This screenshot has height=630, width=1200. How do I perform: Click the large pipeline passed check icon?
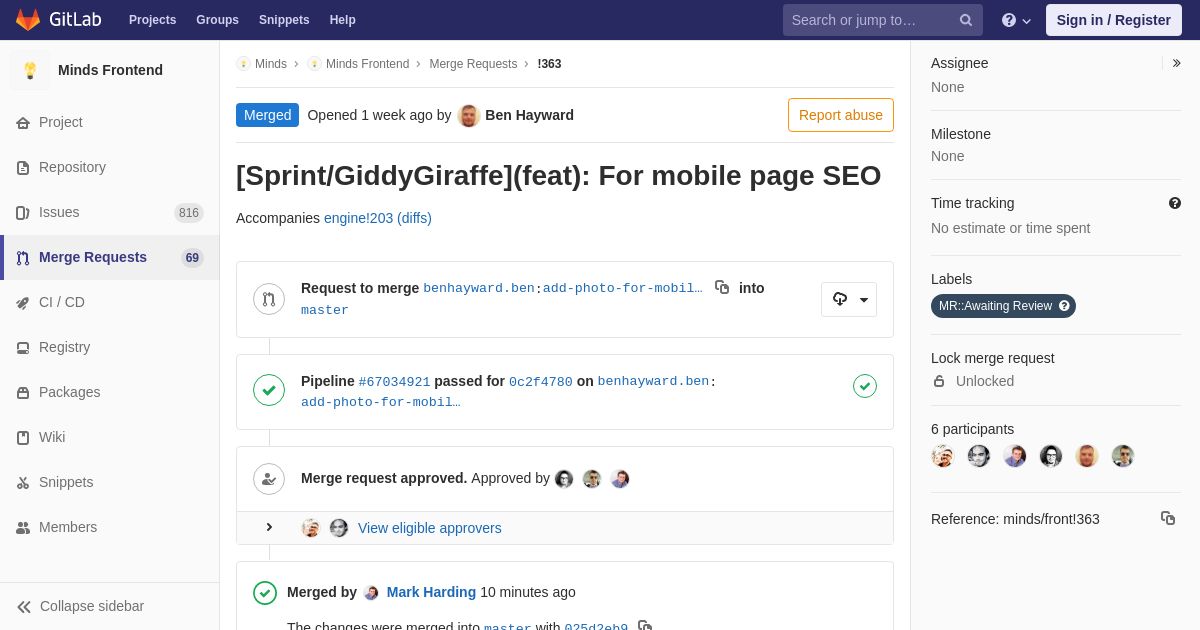click(x=269, y=390)
